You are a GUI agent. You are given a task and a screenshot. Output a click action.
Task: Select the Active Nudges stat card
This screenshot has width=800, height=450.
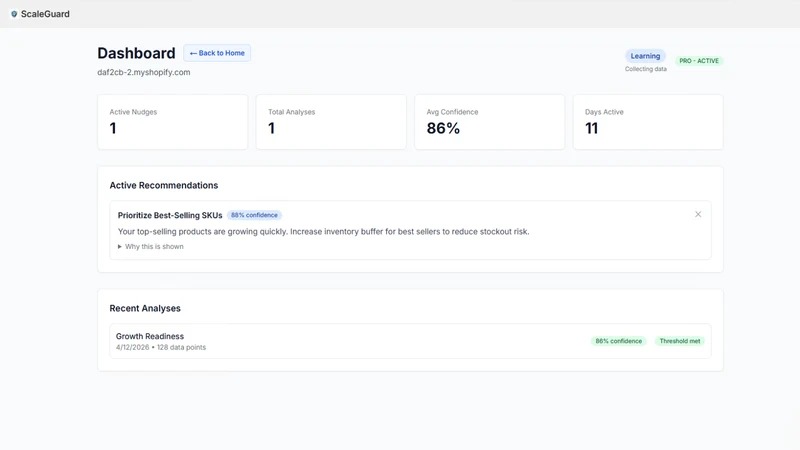point(172,122)
